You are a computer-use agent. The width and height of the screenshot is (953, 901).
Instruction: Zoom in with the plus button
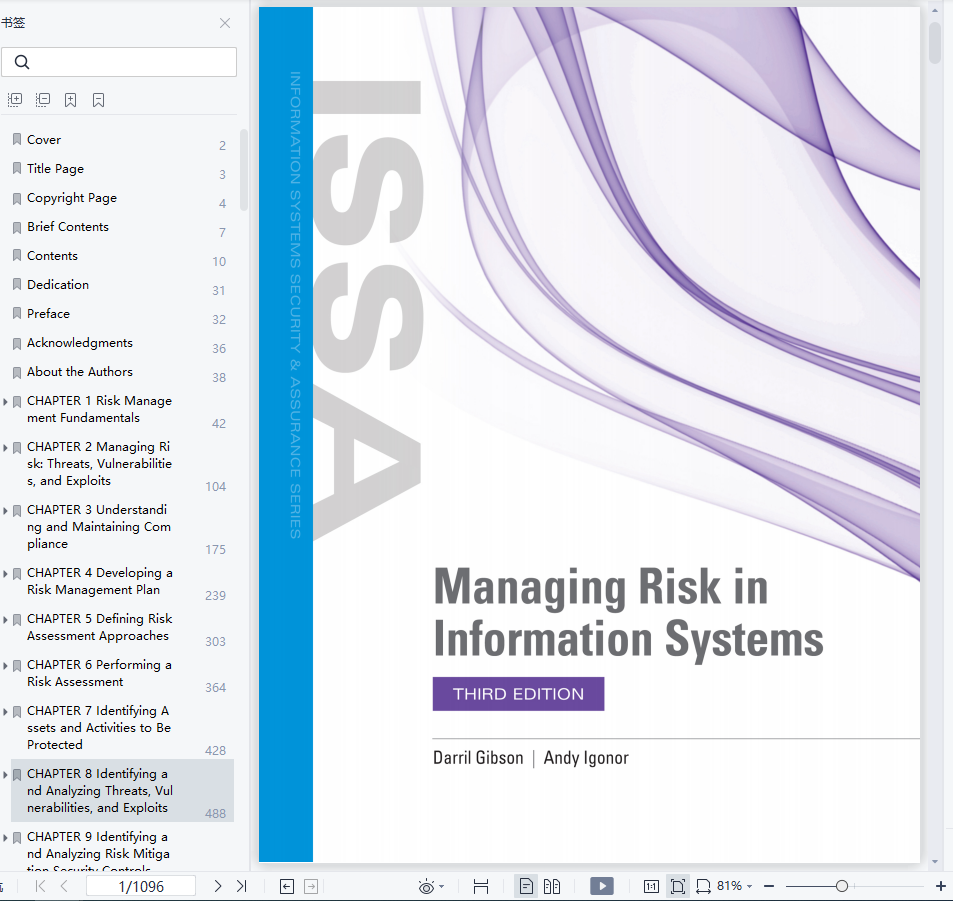coord(940,886)
